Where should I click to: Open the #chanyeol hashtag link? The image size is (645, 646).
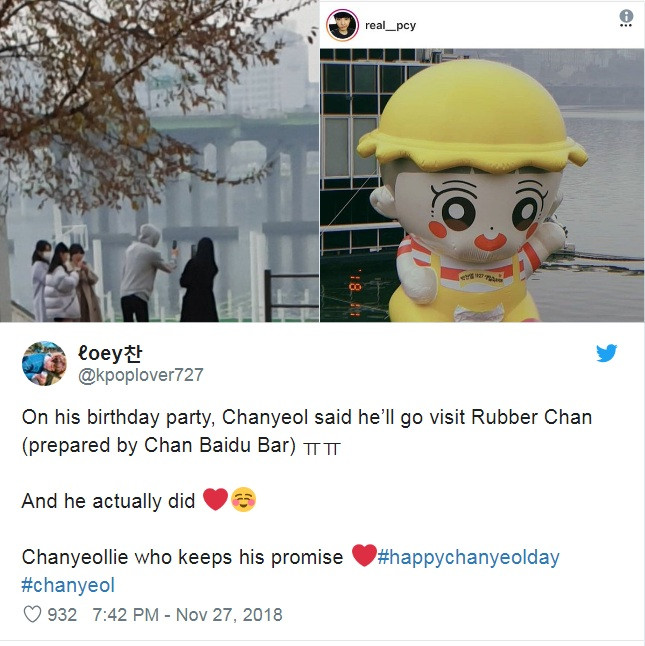[68, 585]
